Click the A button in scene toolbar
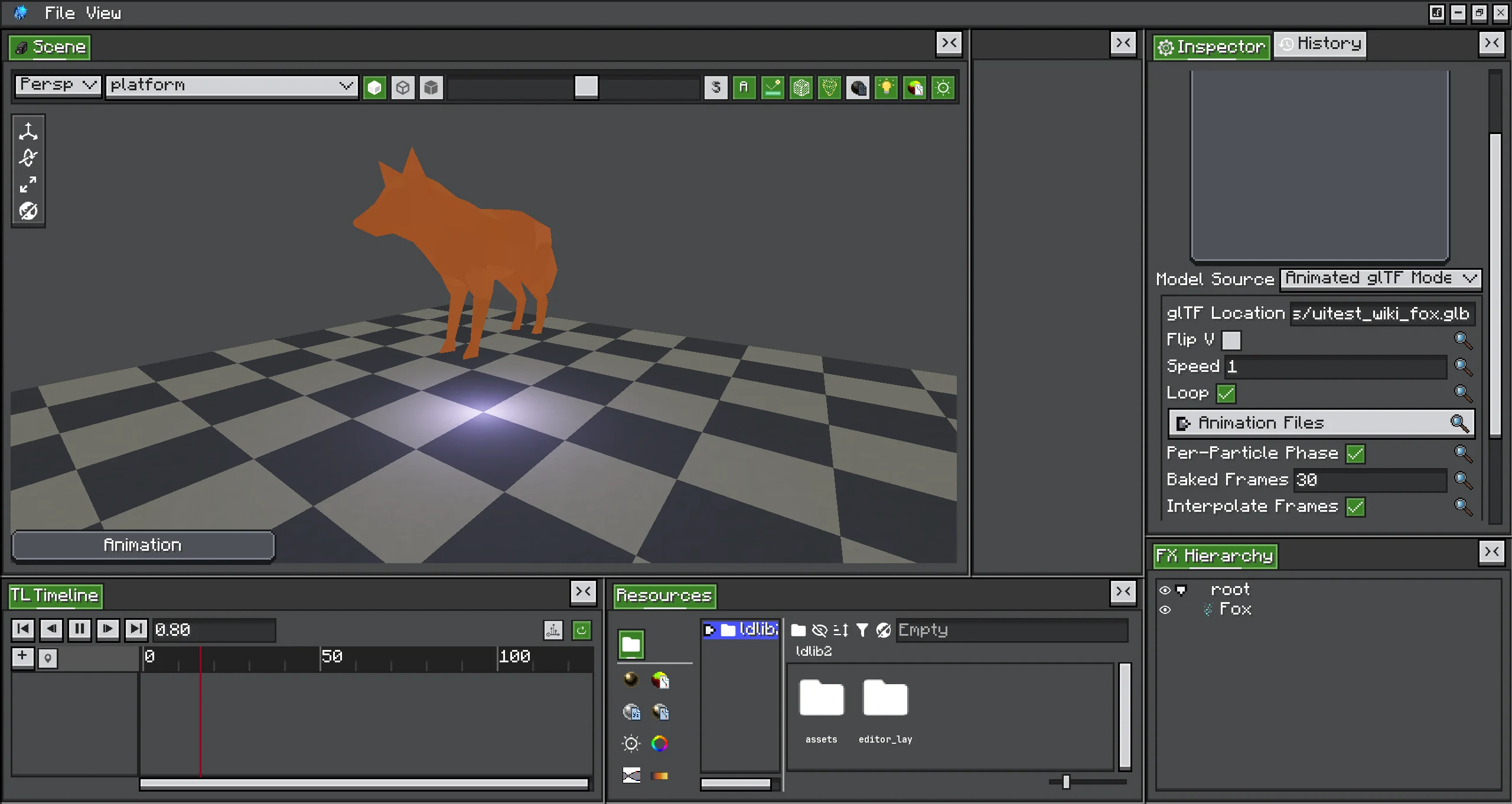The width and height of the screenshot is (1512, 804). coord(744,88)
